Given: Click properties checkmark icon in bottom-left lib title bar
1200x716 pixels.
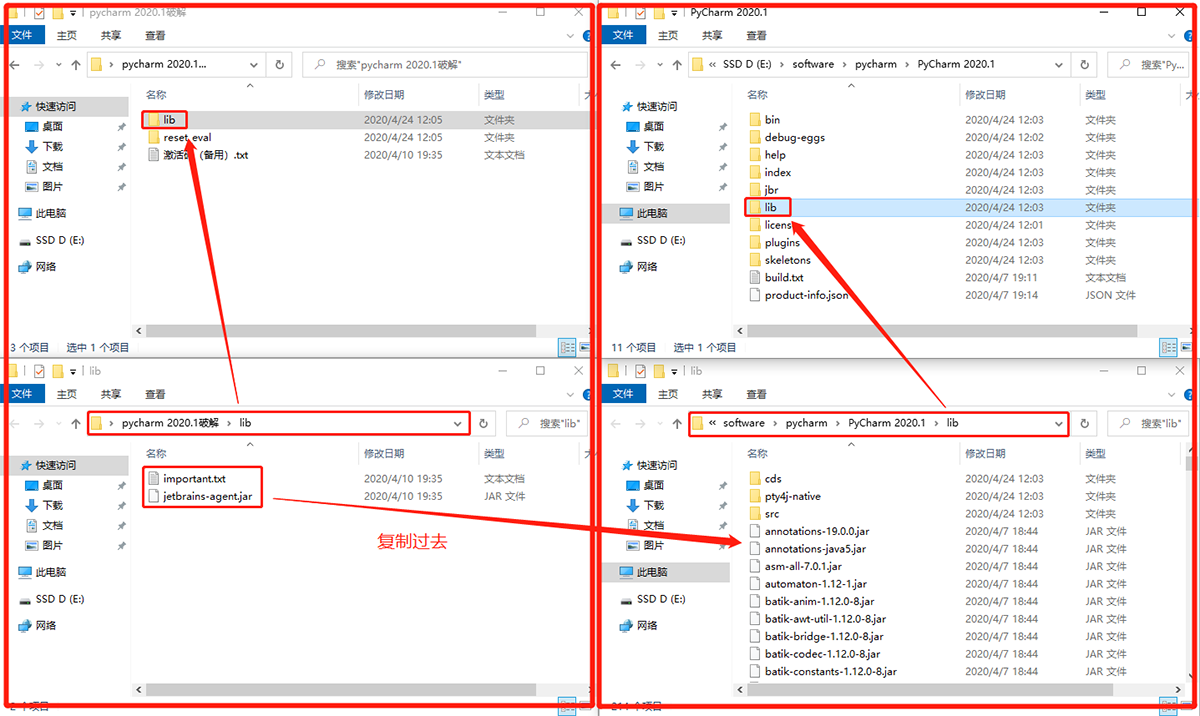Looking at the screenshot, I should (39, 370).
